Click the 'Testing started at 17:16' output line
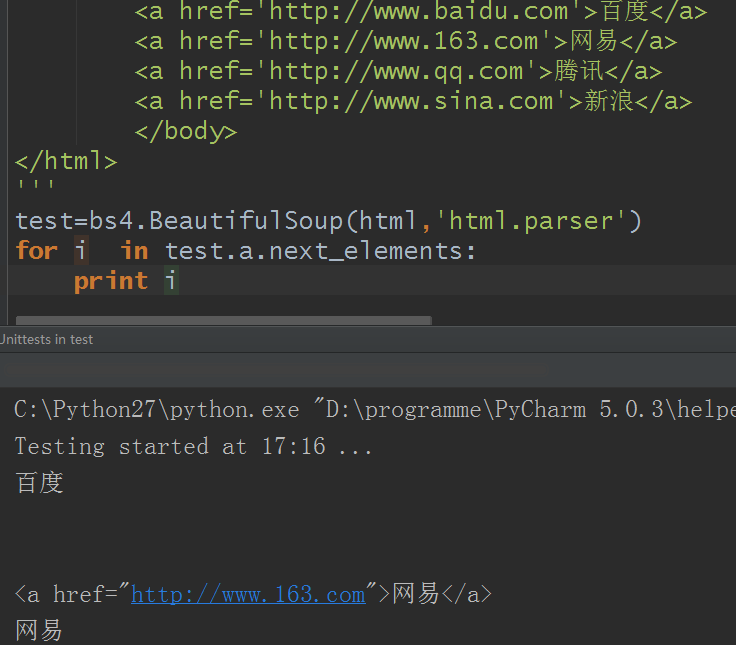Screen dimensions: 736x645 193,446
